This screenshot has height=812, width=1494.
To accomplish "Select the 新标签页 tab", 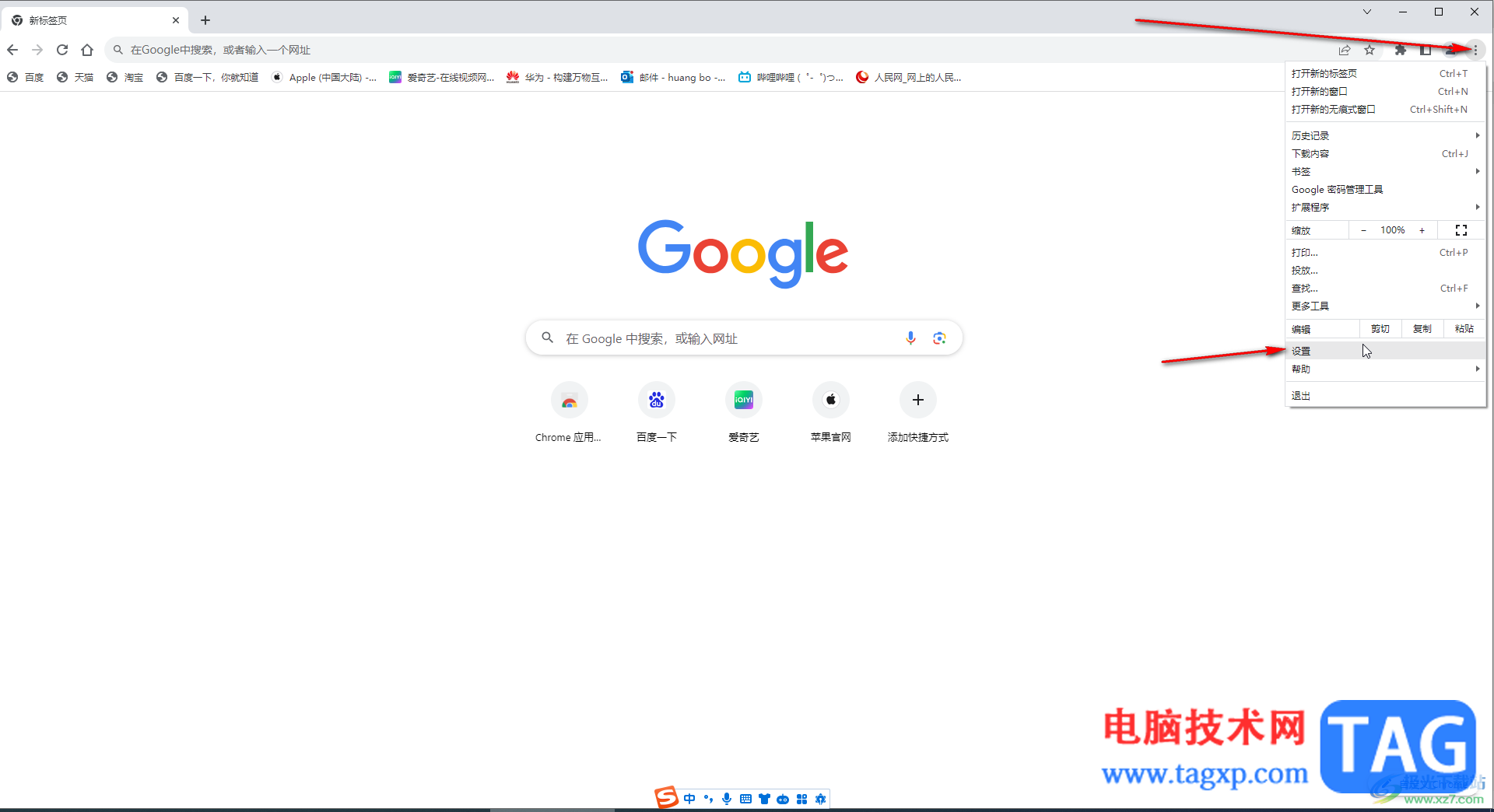I will (x=96, y=20).
